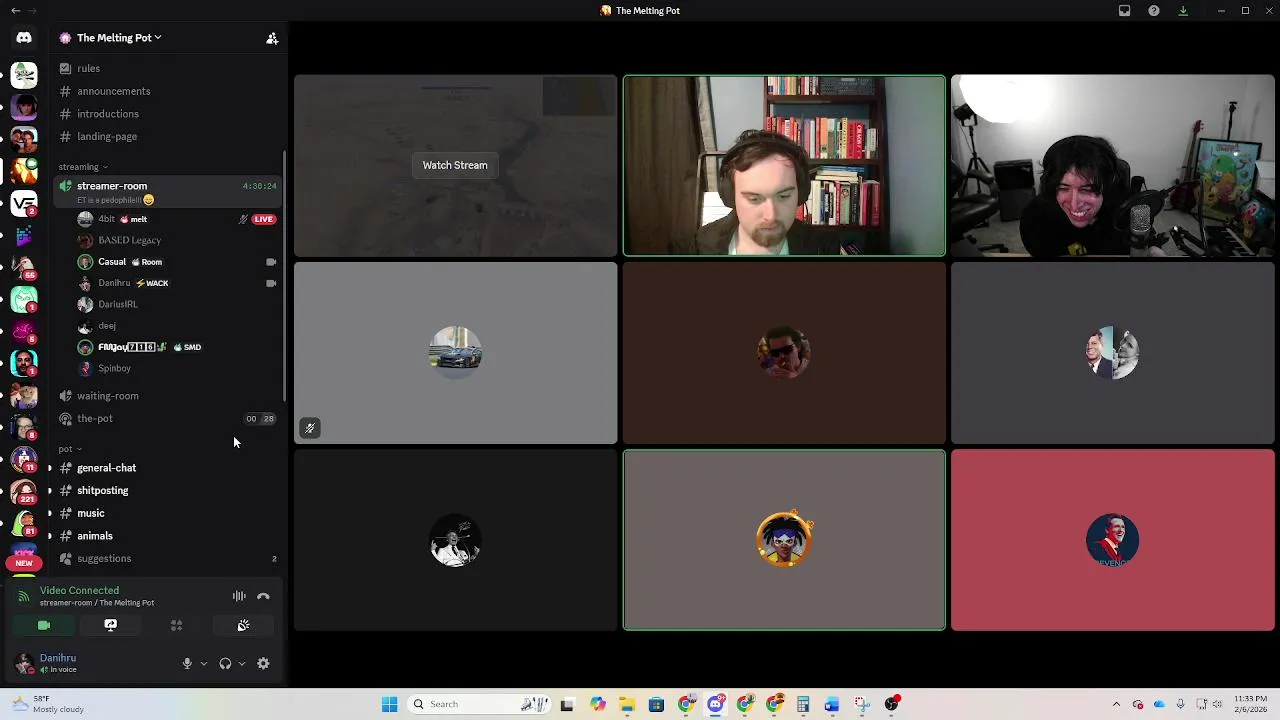
Task: Expand general-chat threads arrow
Action: [50, 468]
